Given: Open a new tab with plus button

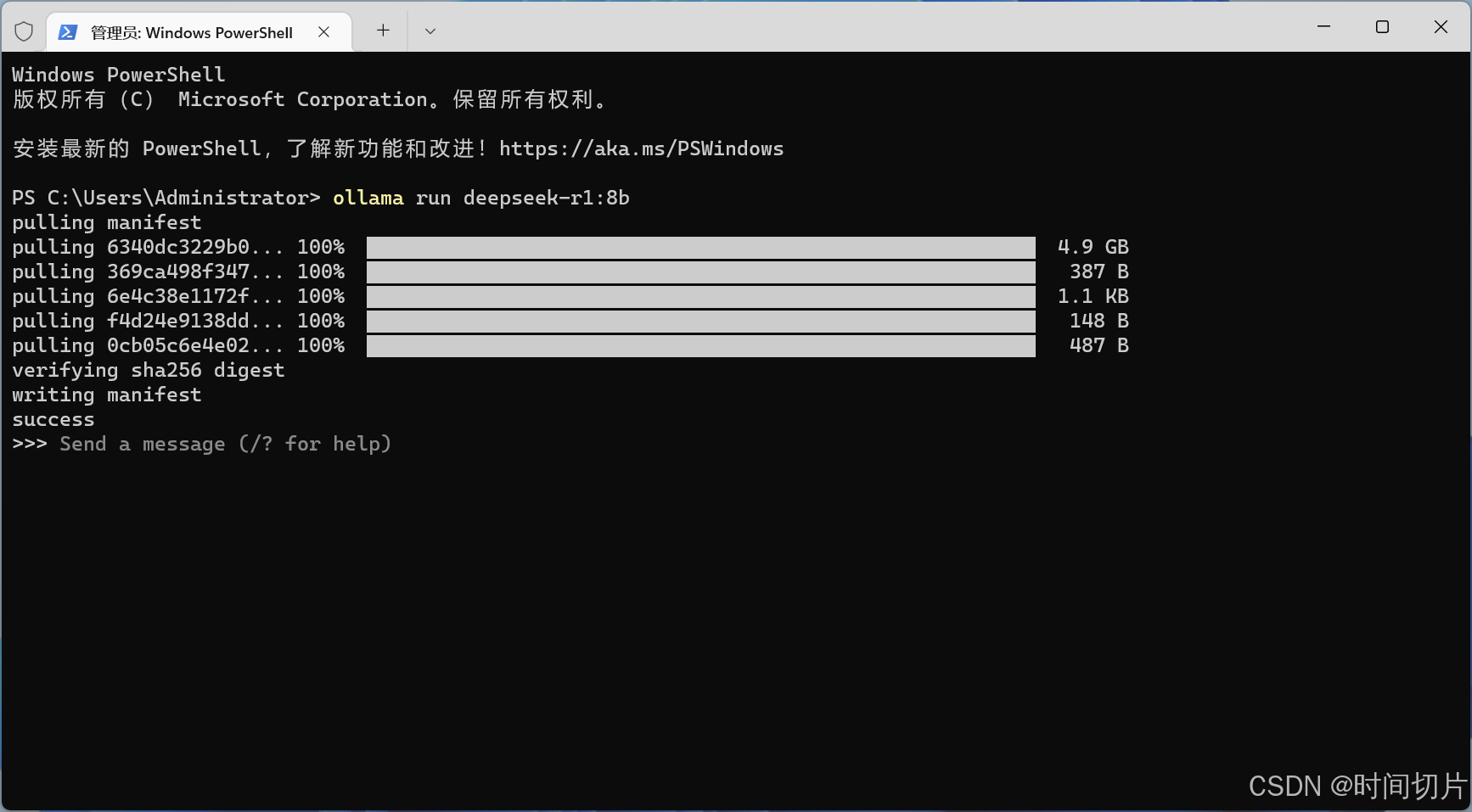Looking at the screenshot, I should click(x=383, y=31).
